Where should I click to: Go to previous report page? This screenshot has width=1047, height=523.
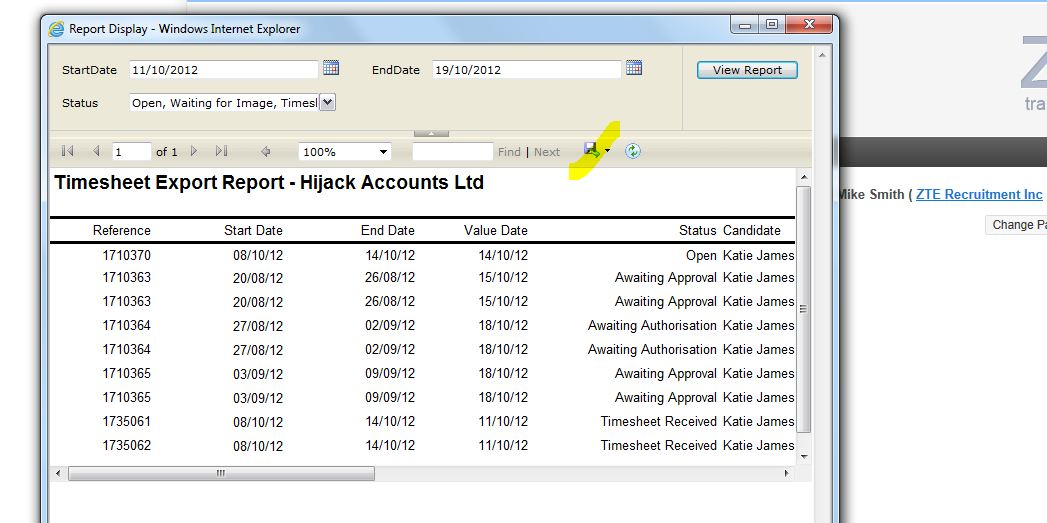click(x=96, y=151)
